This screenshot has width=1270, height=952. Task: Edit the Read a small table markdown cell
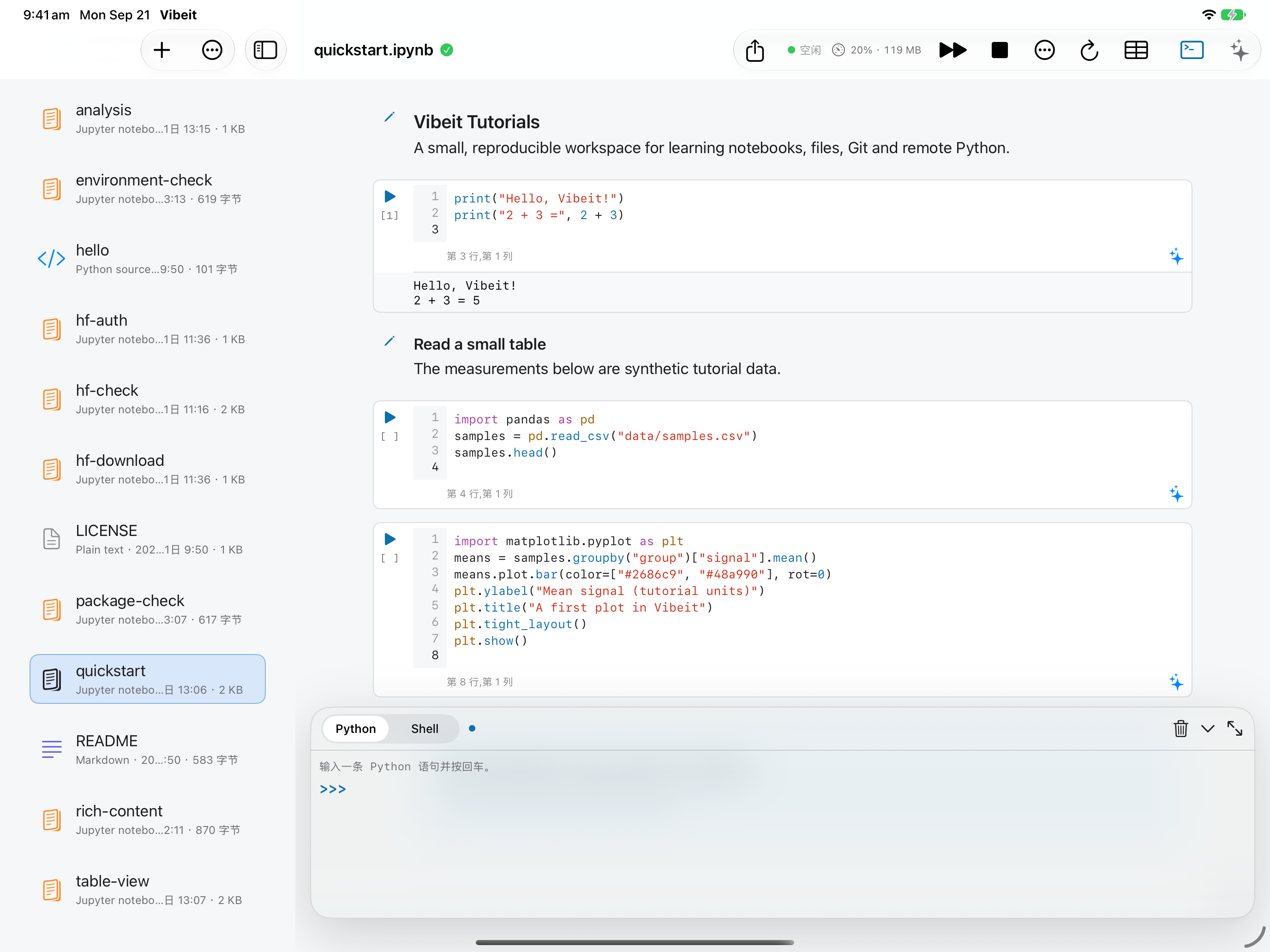click(x=389, y=341)
